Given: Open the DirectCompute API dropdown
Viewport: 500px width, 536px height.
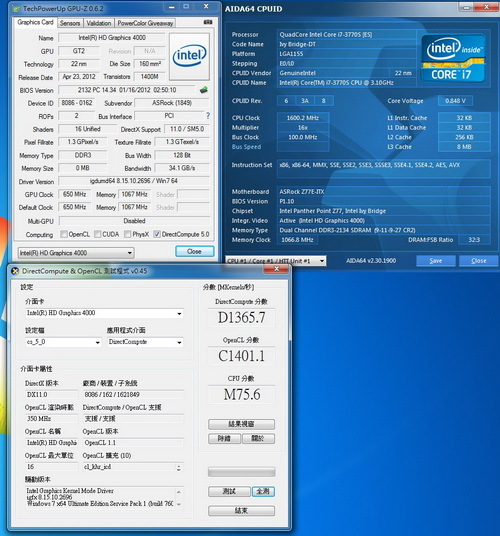Looking at the screenshot, I should (x=145, y=342).
